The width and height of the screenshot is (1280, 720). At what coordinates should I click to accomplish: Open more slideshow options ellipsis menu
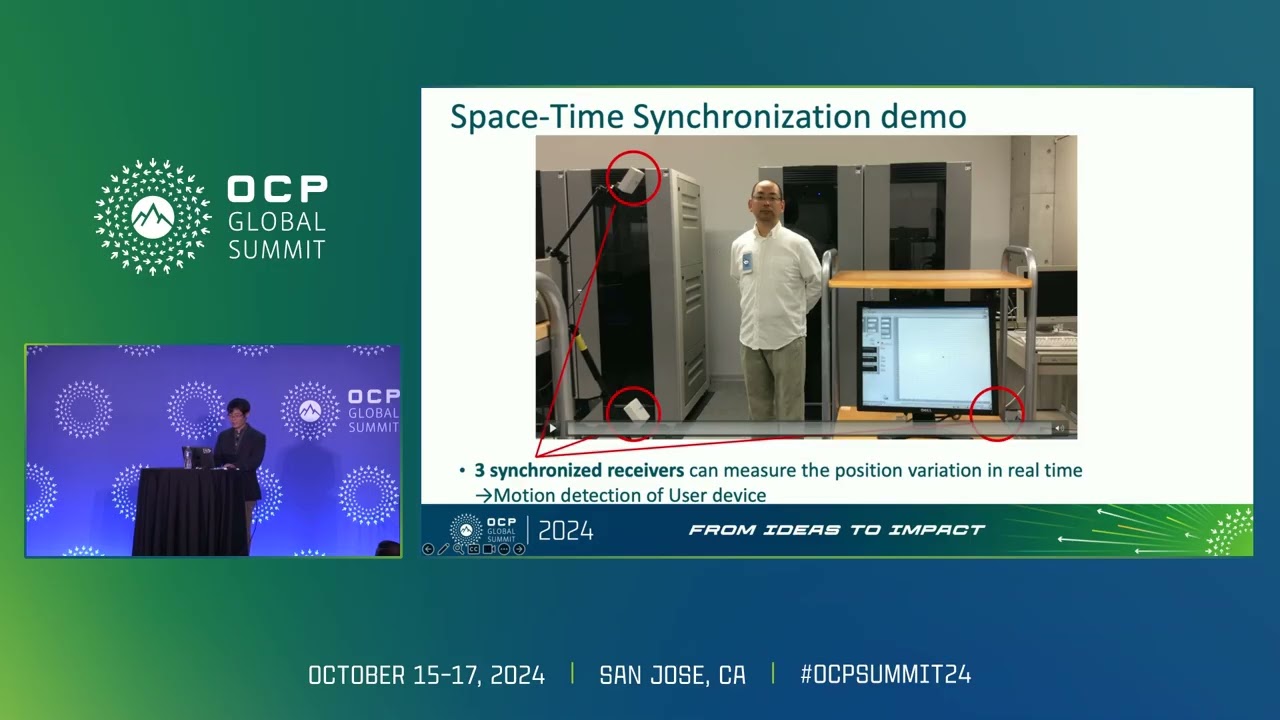pyautogui.click(x=504, y=549)
